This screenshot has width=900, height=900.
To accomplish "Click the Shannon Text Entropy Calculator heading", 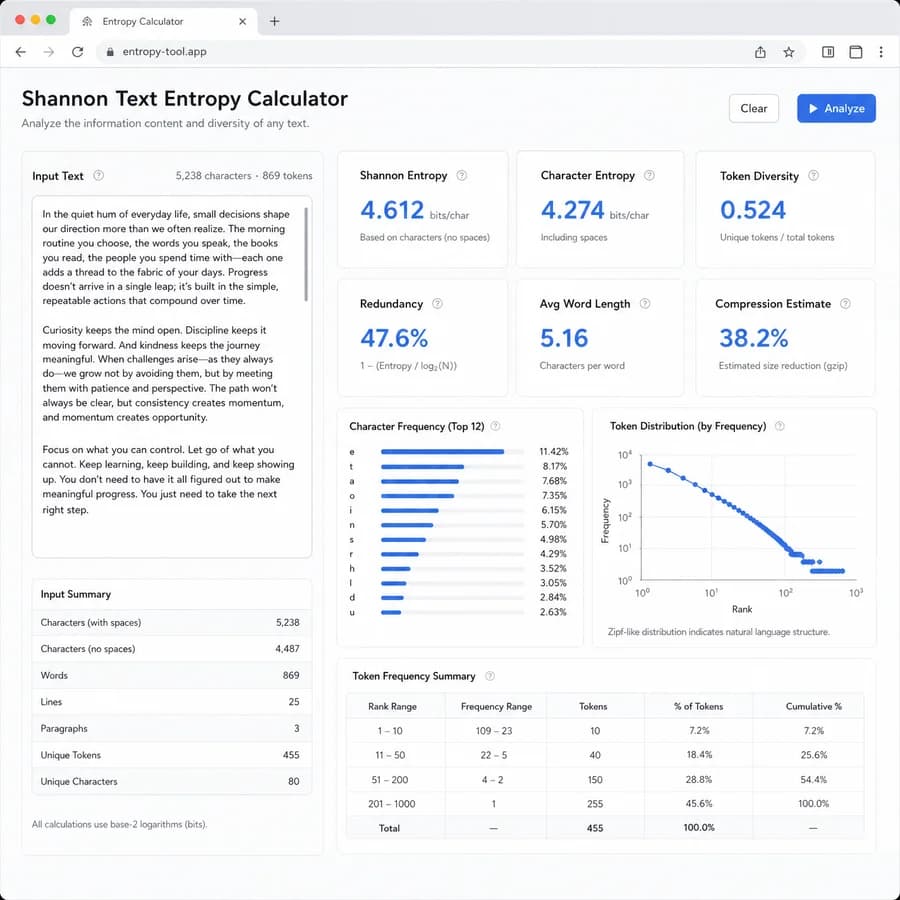I will [x=185, y=99].
